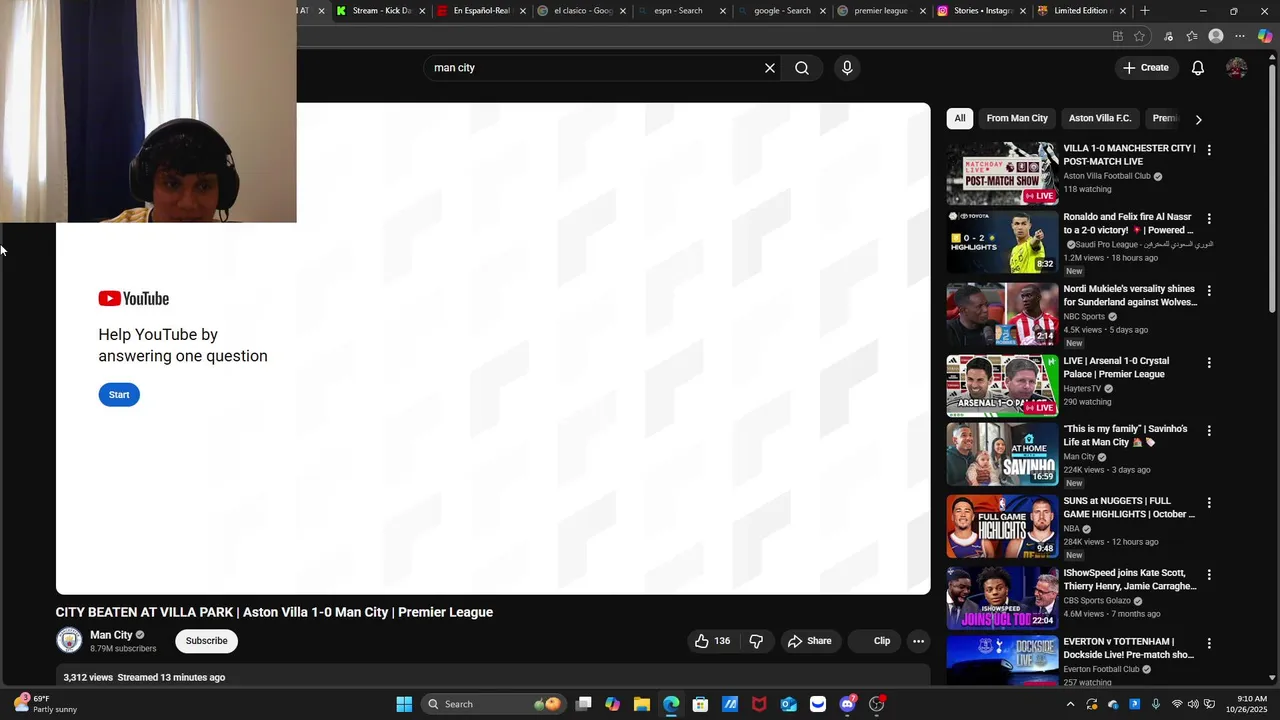Open Windows Start menu
This screenshot has width=1280, height=720.
(x=404, y=704)
